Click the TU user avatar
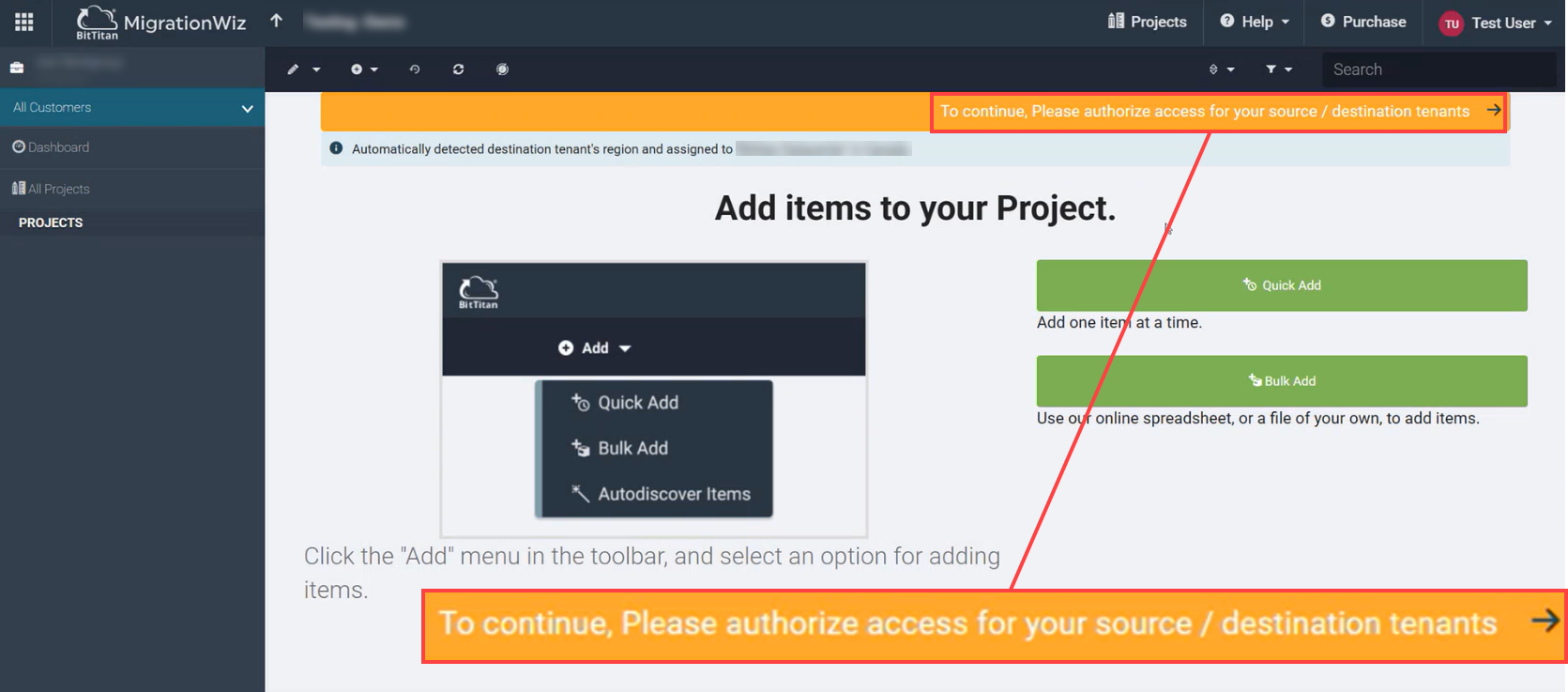The width and height of the screenshot is (1568, 692). click(1452, 23)
